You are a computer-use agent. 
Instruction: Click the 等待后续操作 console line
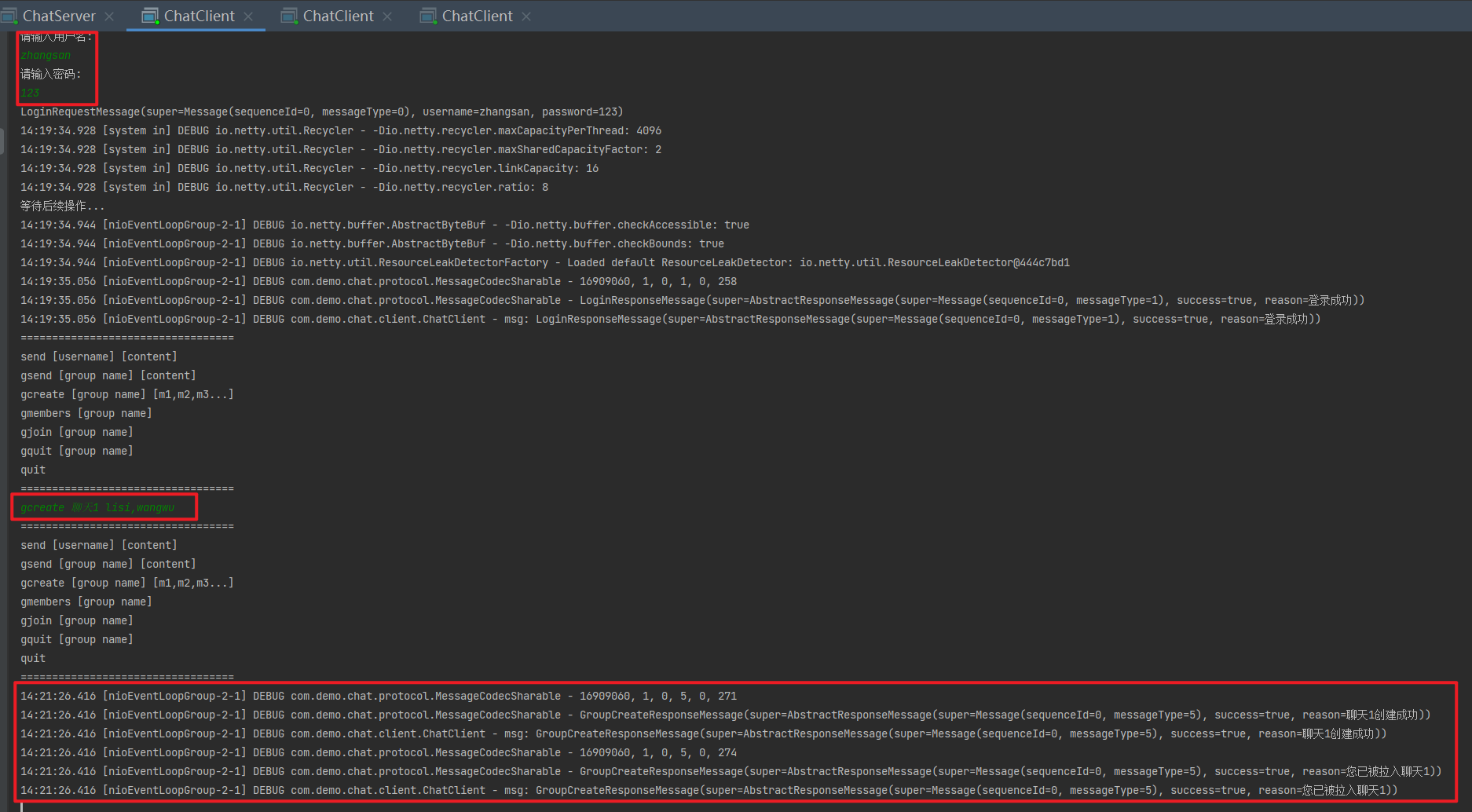[62, 206]
